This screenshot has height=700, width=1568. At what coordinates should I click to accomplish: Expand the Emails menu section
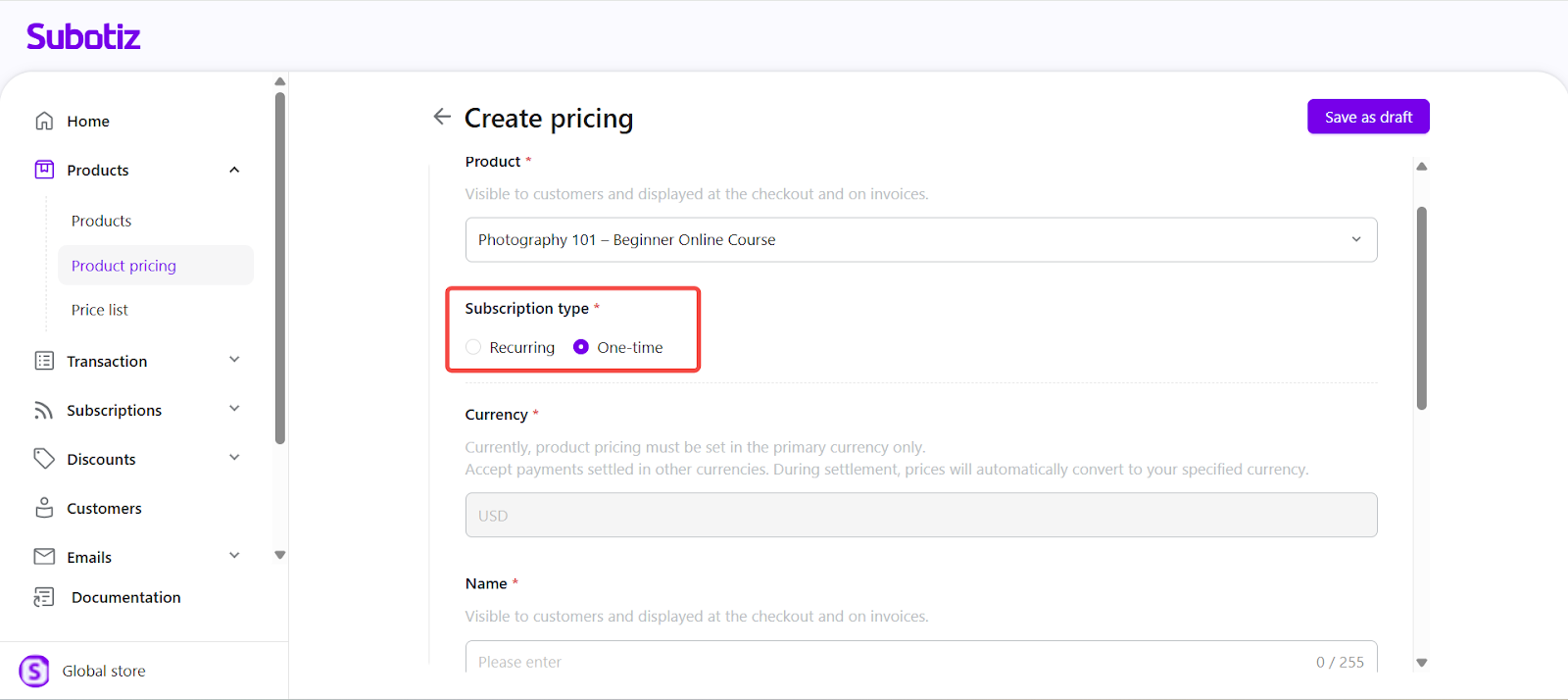[234, 556]
